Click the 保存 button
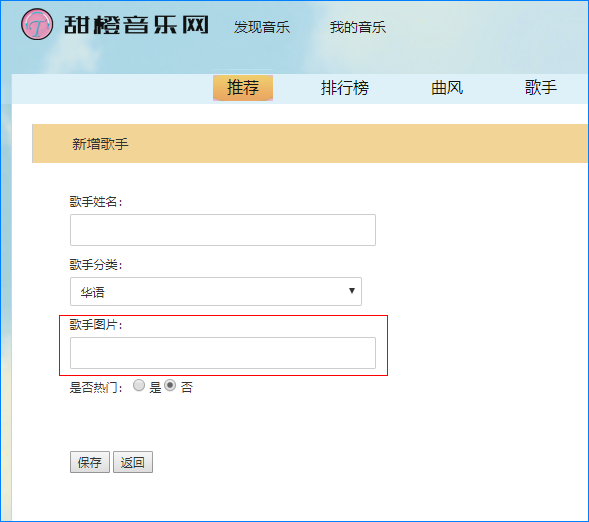This screenshot has height=522, width=589. click(x=90, y=462)
